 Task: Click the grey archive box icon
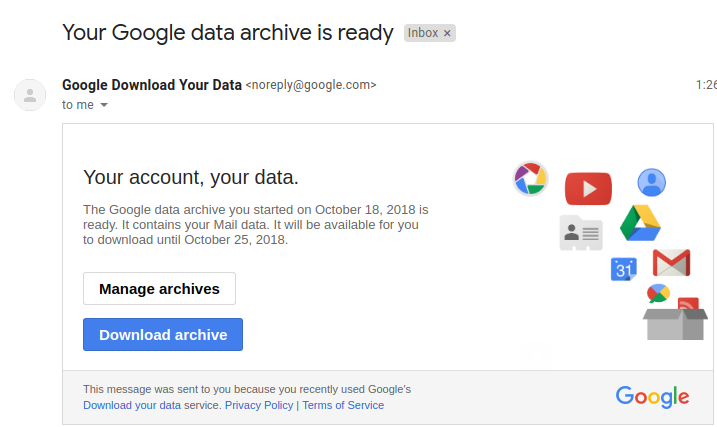coord(676,322)
